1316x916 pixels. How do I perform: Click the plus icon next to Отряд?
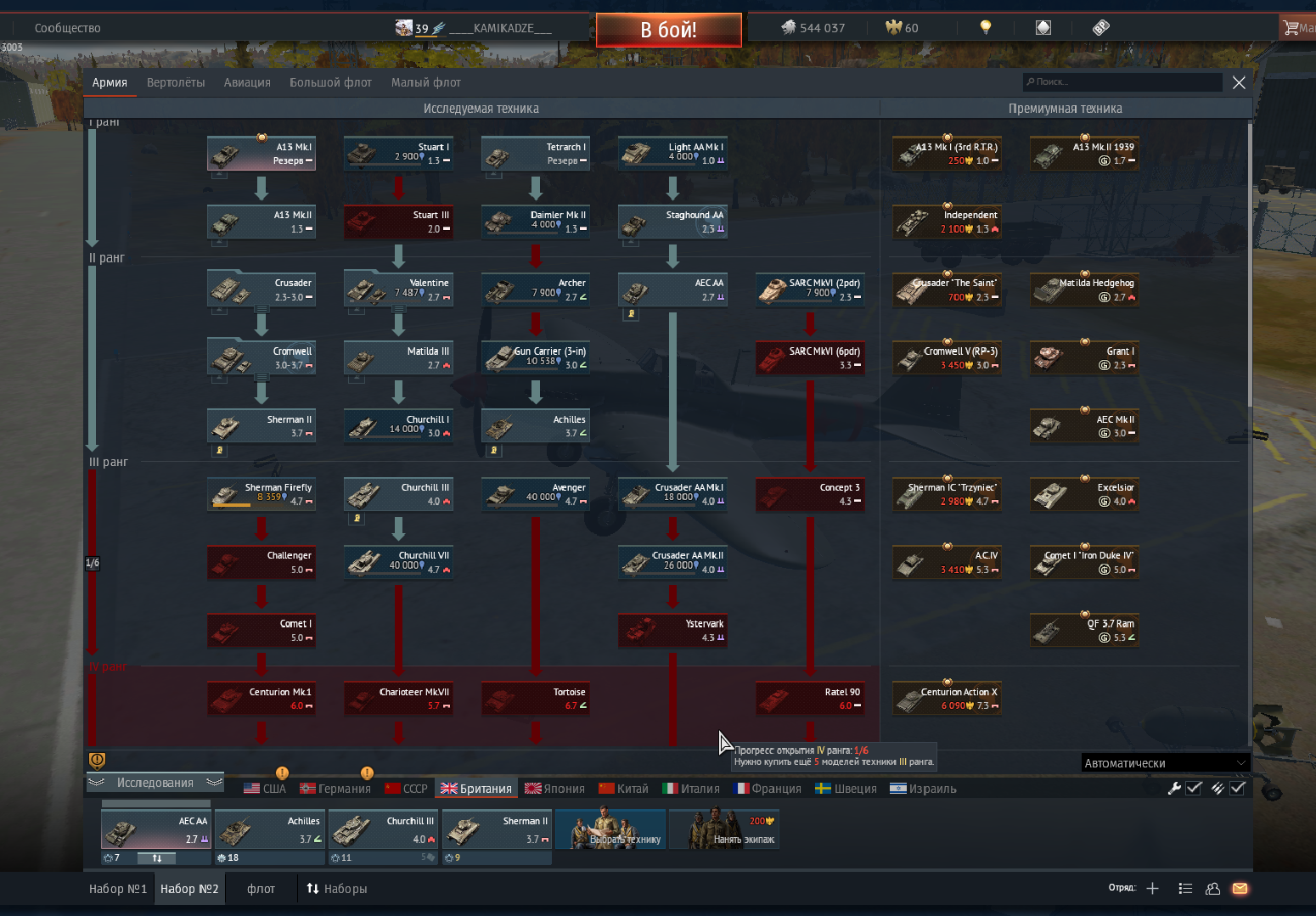[x=1152, y=888]
